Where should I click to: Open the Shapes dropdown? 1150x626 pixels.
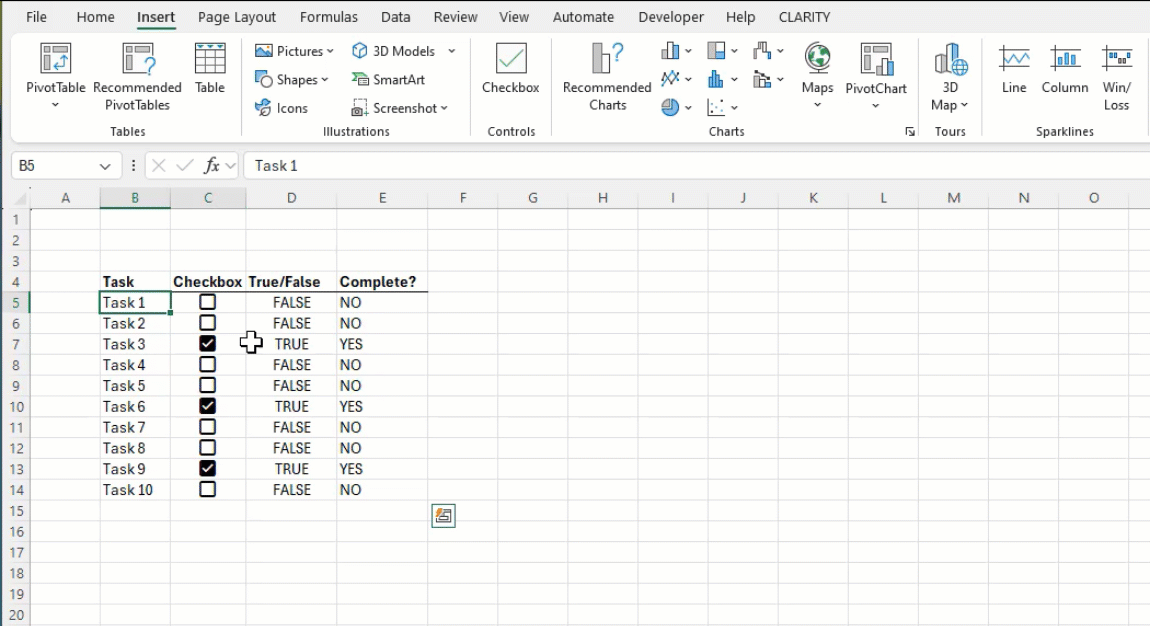pyautogui.click(x=292, y=79)
